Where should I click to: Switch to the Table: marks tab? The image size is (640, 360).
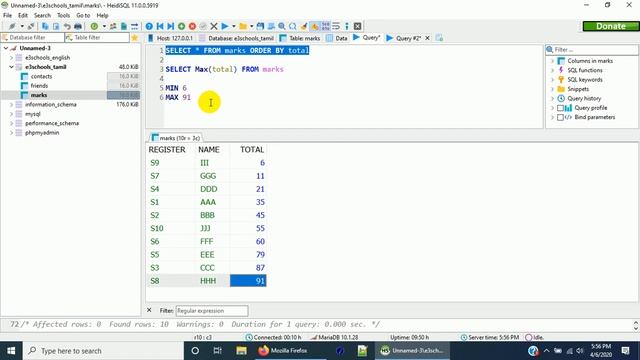300,38
